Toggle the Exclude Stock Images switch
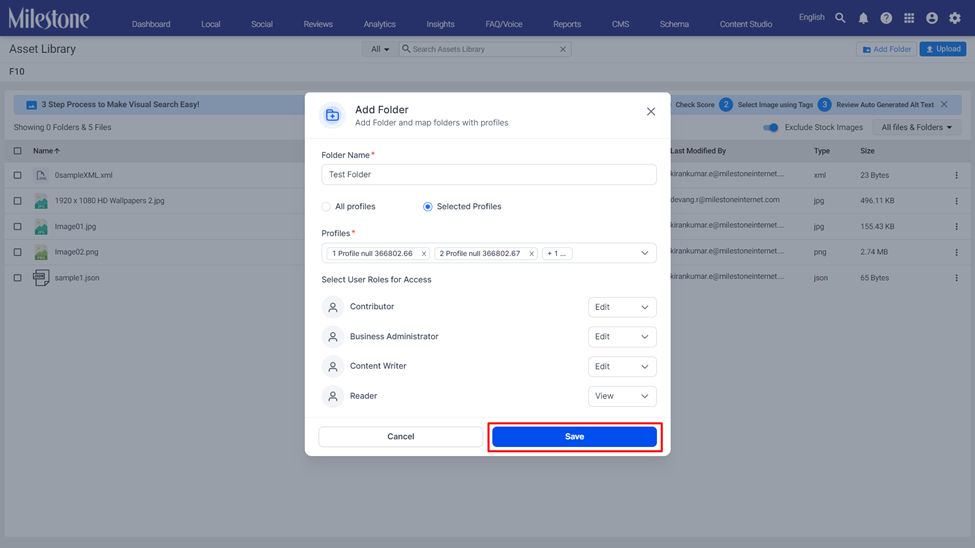Screen dimensions: 975x548 [770, 128]
